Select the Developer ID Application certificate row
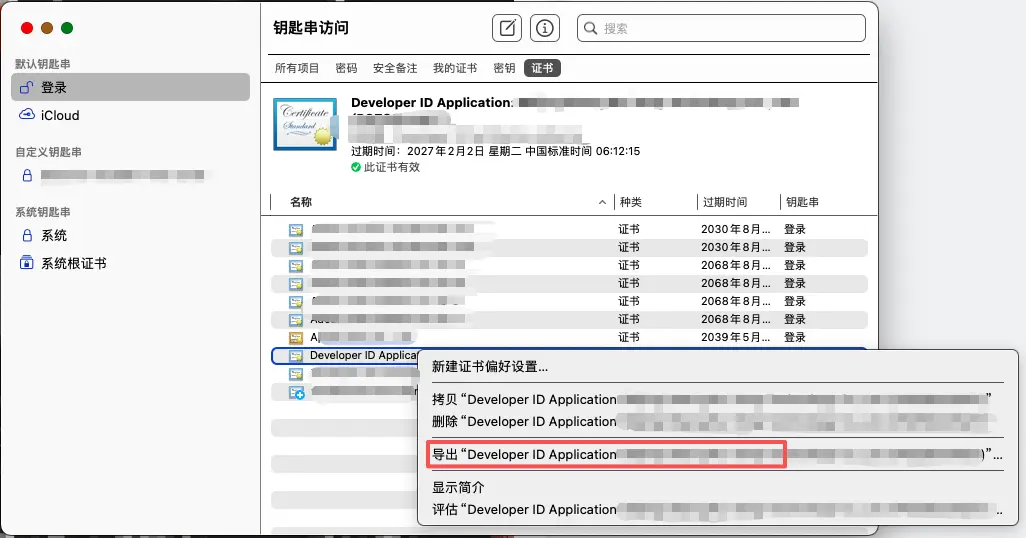Image resolution: width=1026 pixels, height=538 pixels. tap(569, 355)
